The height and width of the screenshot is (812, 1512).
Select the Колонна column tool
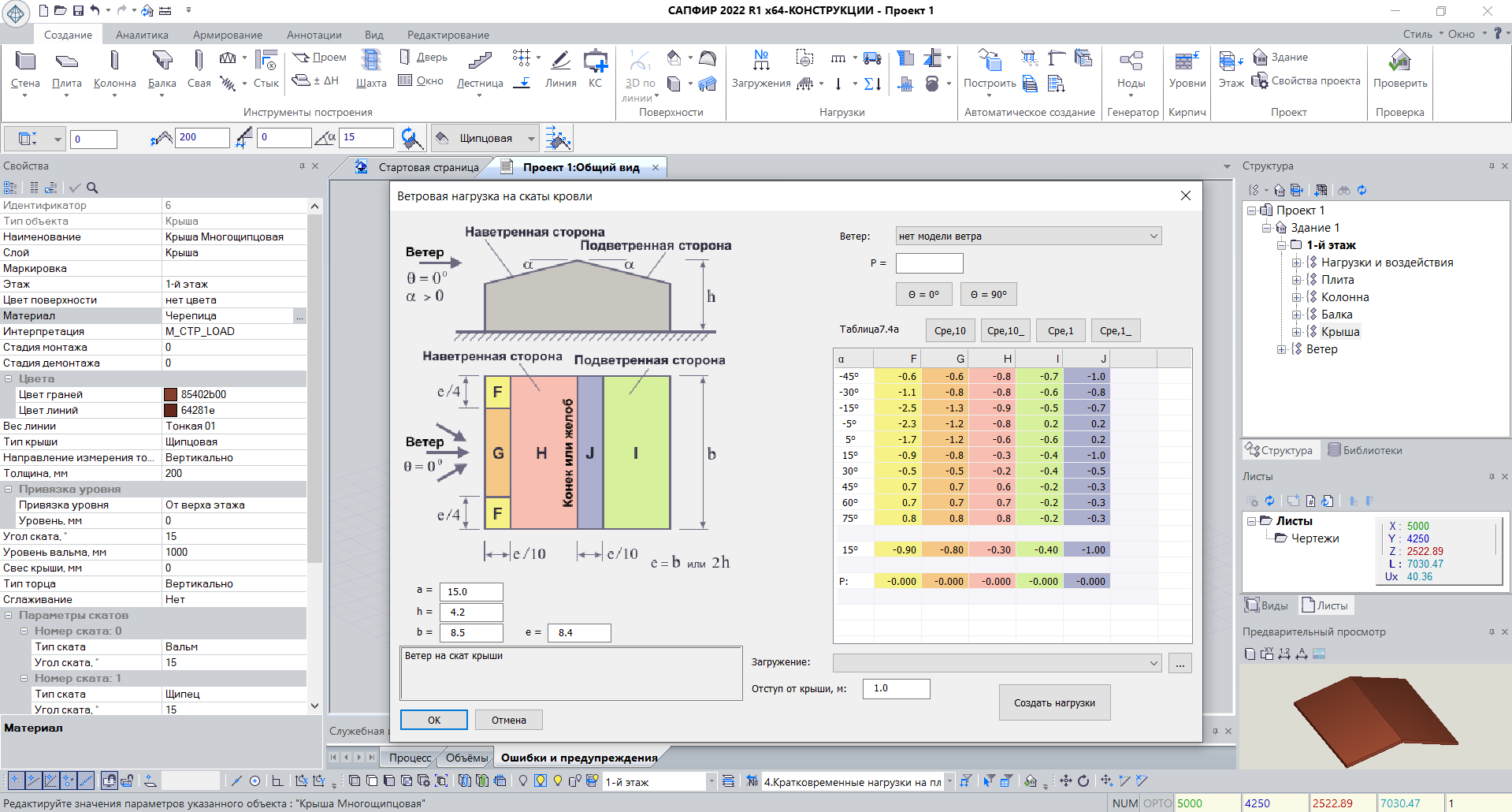coord(114,63)
